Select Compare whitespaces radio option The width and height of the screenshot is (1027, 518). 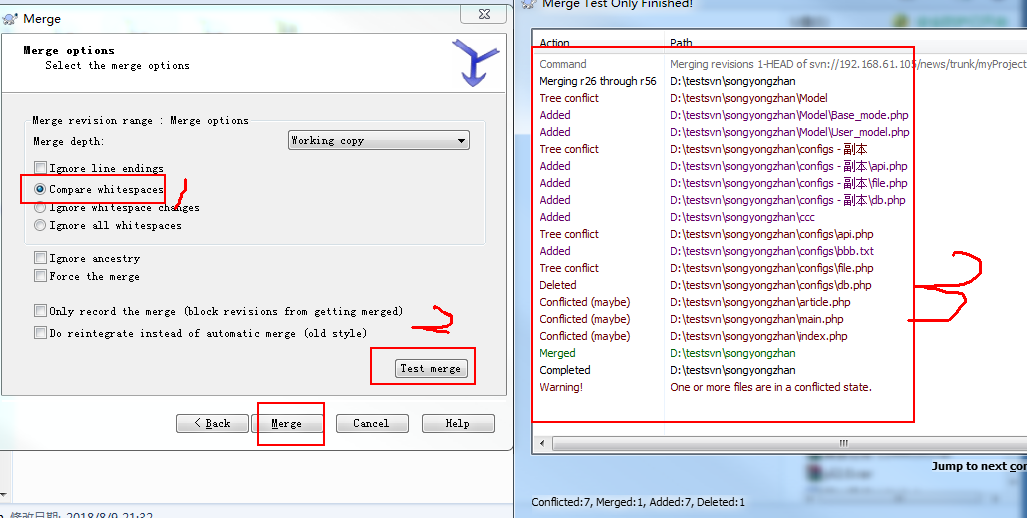40,189
